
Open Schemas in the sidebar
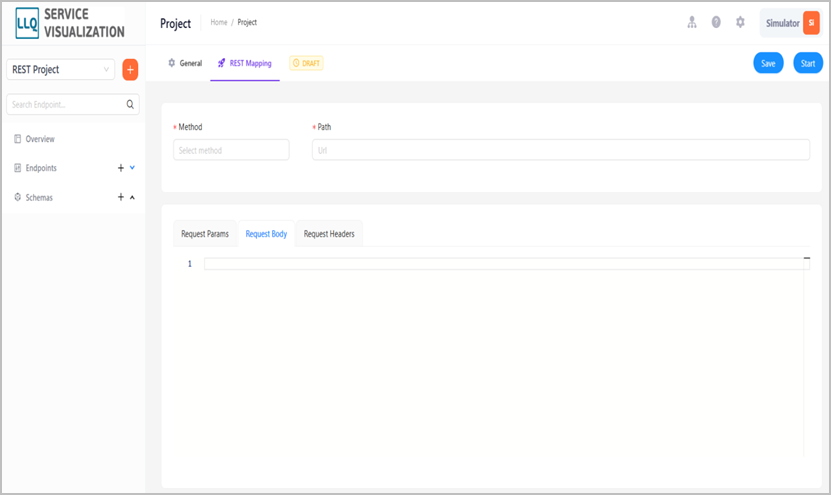click(x=39, y=197)
